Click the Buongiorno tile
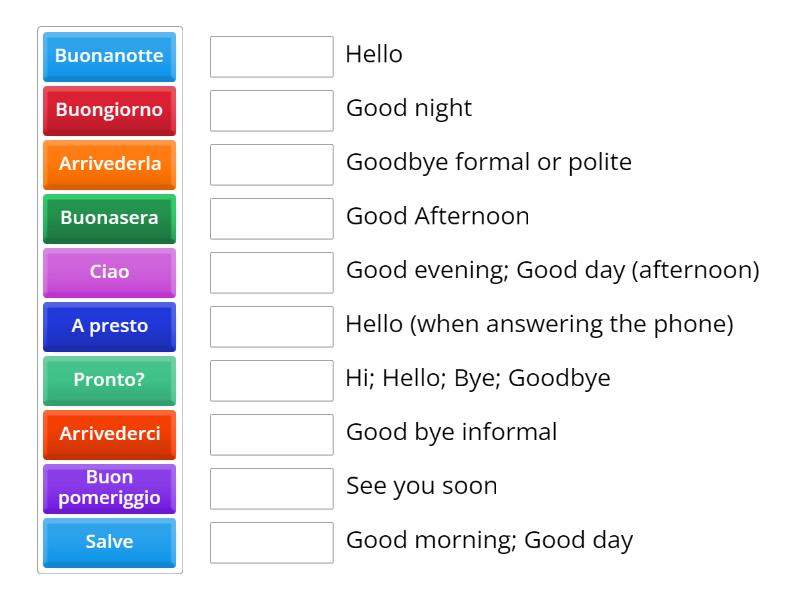The height and width of the screenshot is (600, 800). click(x=109, y=111)
